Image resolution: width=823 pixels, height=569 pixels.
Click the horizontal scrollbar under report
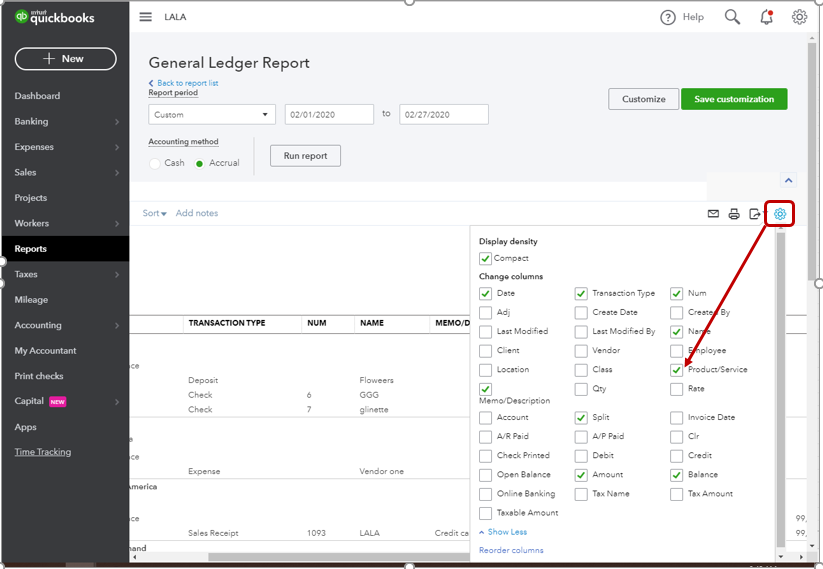[339, 557]
